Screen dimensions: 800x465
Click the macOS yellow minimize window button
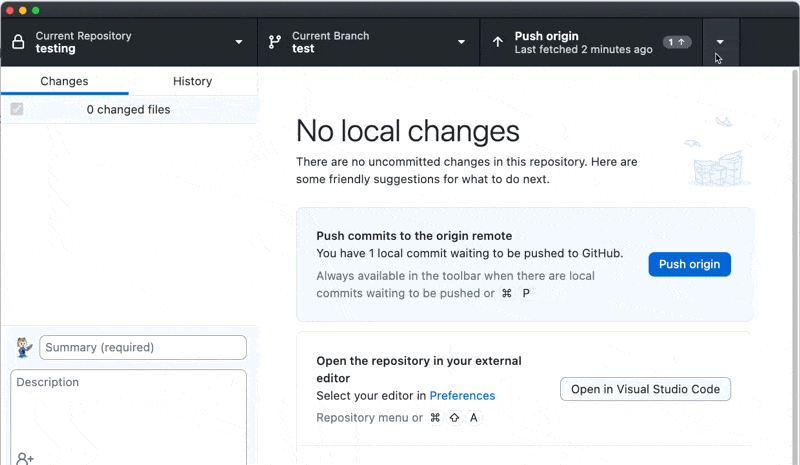[22, 10]
